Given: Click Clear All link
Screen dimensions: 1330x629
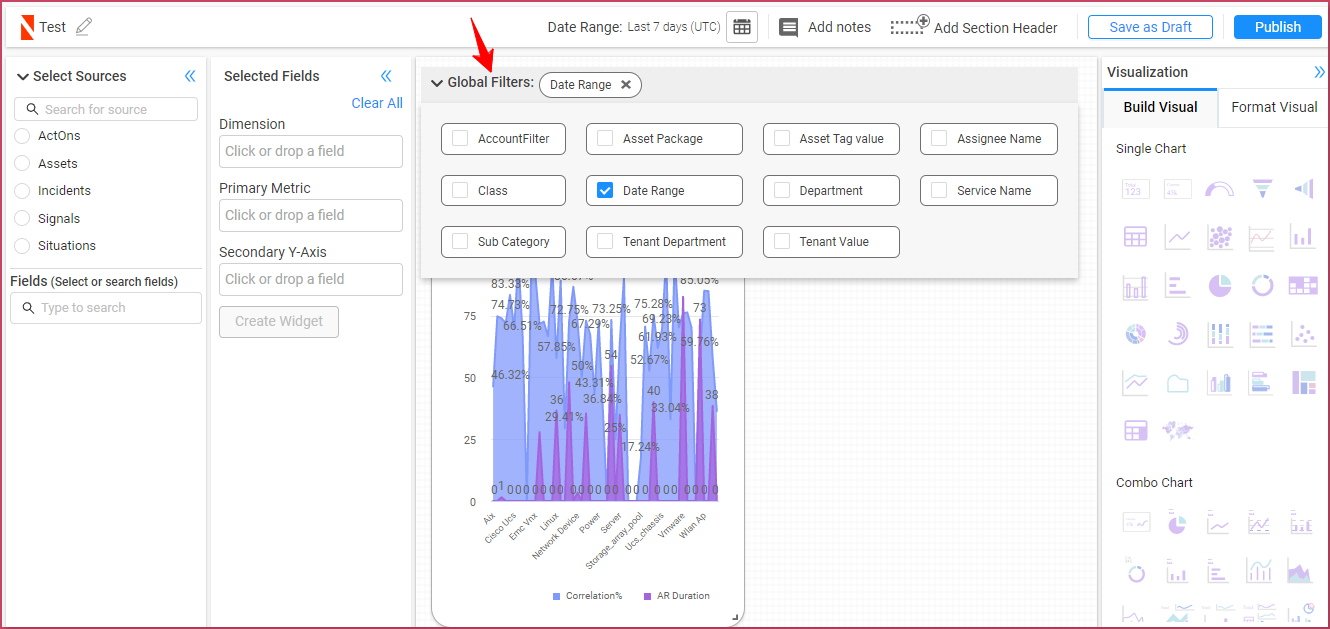Looking at the screenshot, I should 377,103.
